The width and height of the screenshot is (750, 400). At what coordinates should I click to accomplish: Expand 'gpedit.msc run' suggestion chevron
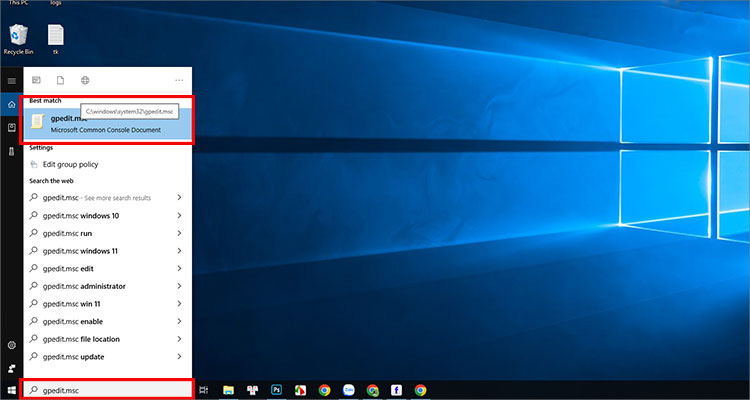point(179,233)
